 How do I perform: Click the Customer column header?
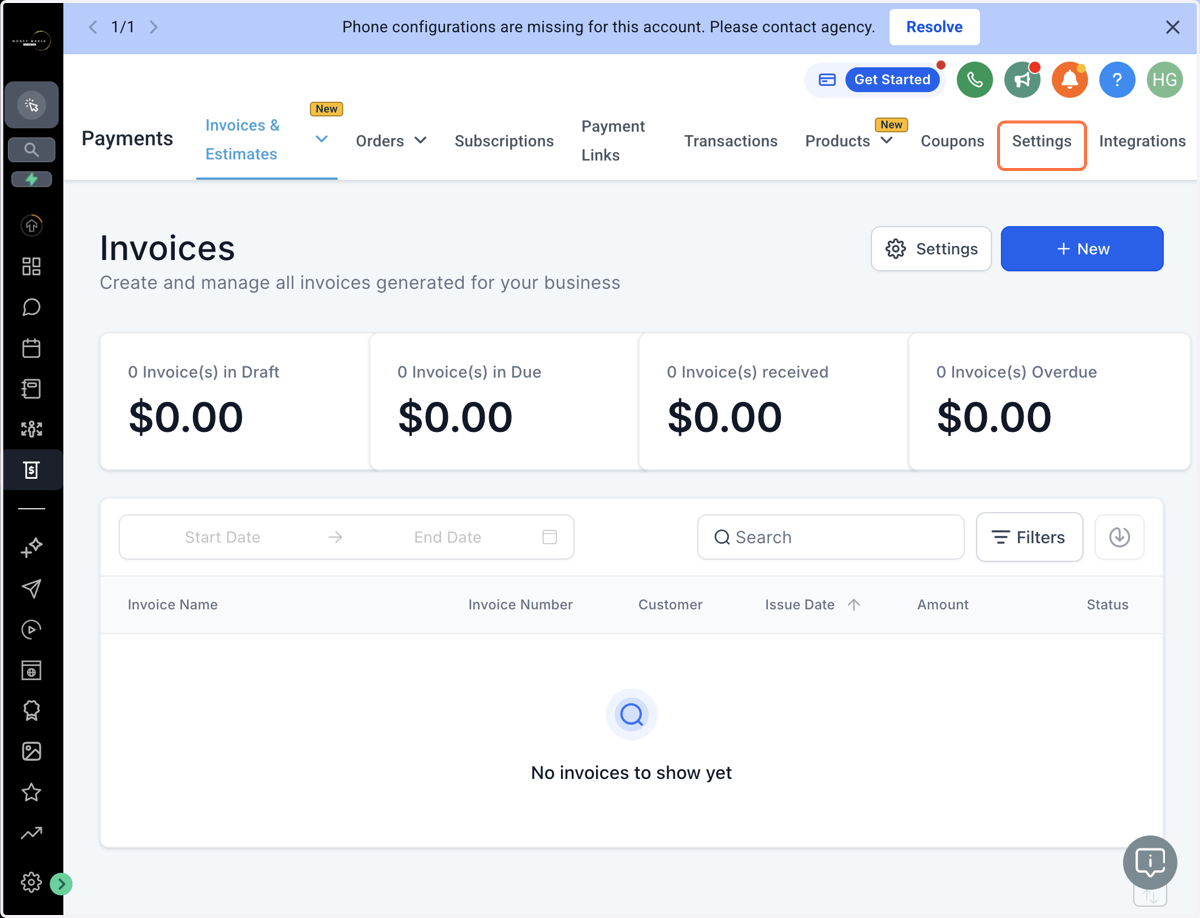tap(670, 605)
